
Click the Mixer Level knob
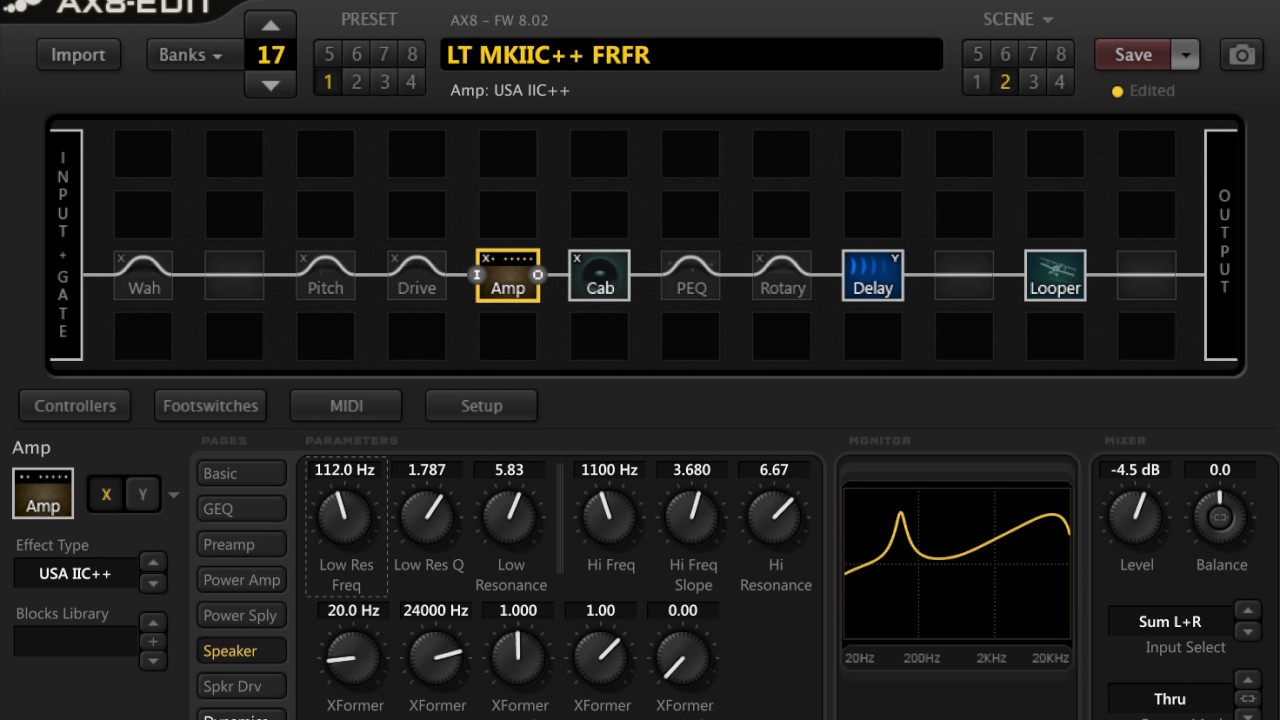tap(1136, 517)
